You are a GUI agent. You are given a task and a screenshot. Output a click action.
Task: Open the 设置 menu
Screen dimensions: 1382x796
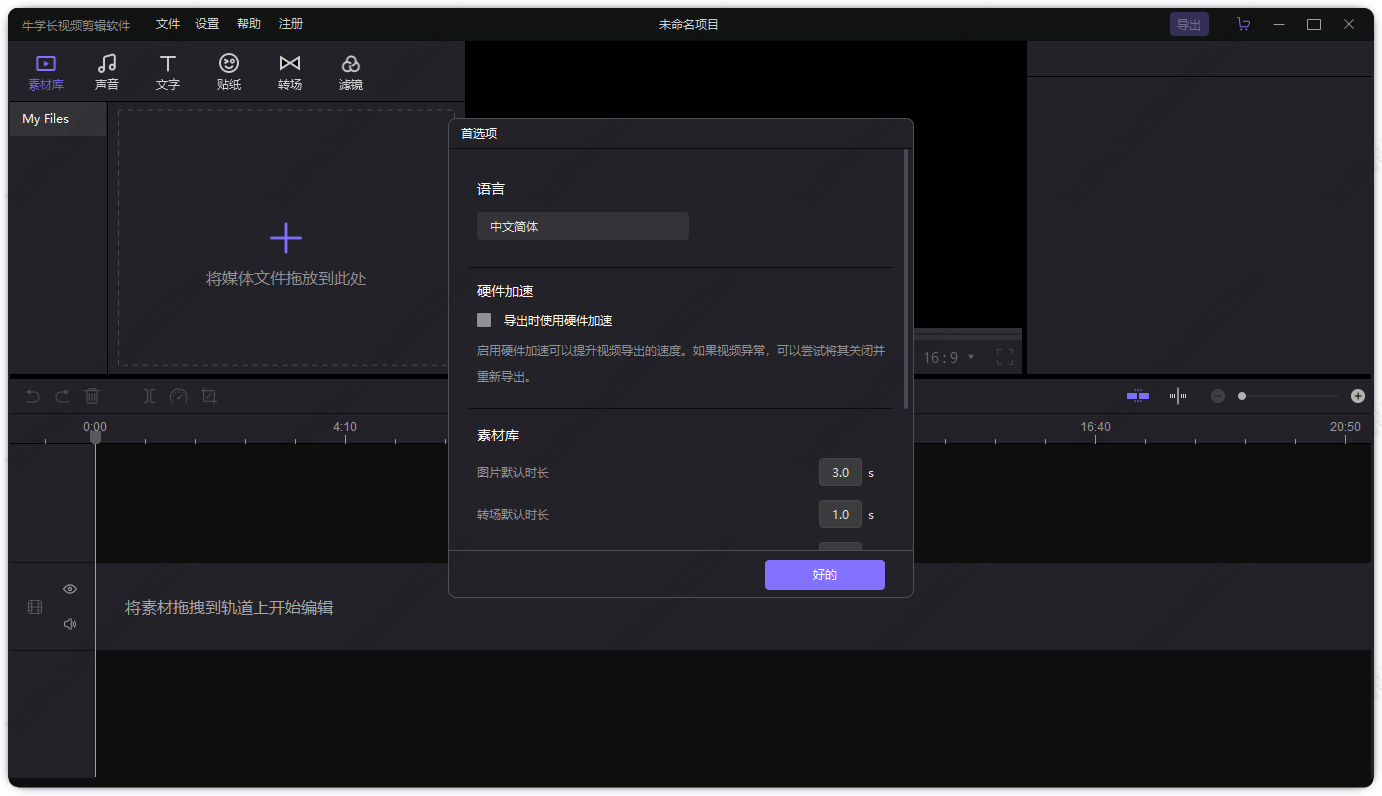coord(207,24)
